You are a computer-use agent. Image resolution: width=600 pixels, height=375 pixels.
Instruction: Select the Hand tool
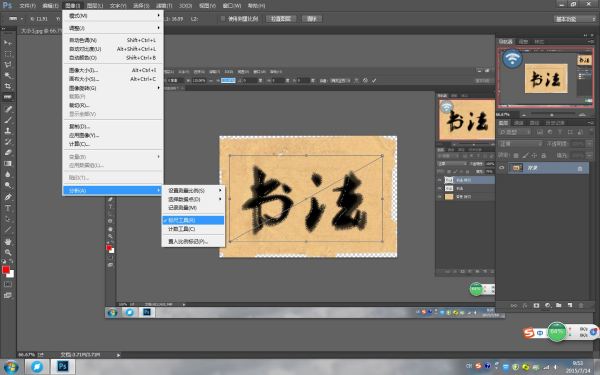pos(8,241)
